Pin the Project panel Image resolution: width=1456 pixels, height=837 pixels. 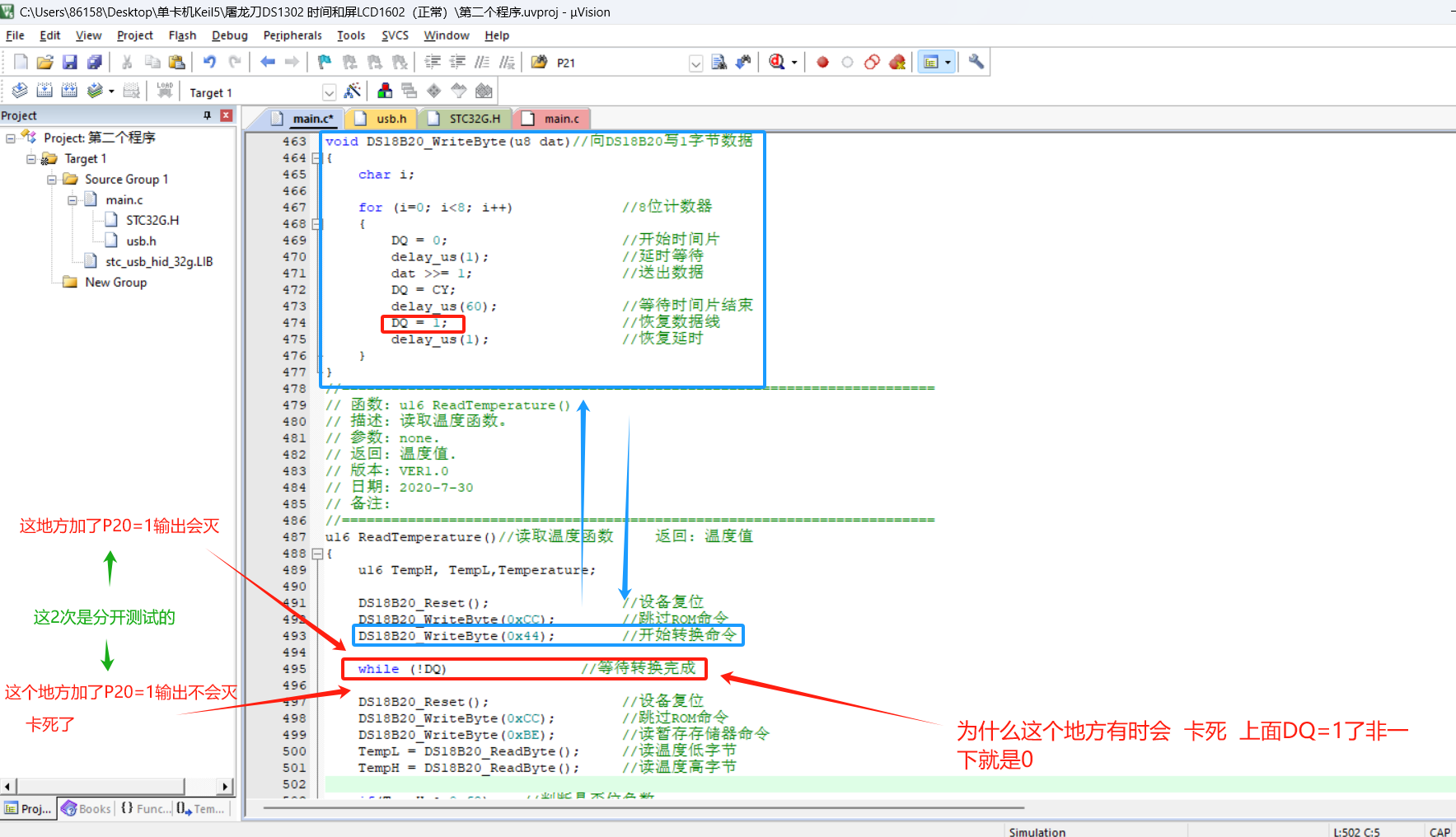click(208, 115)
